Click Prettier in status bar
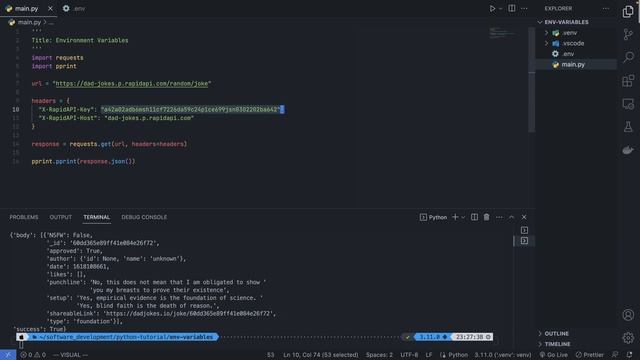This screenshot has width=640, height=360. [589, 355]
